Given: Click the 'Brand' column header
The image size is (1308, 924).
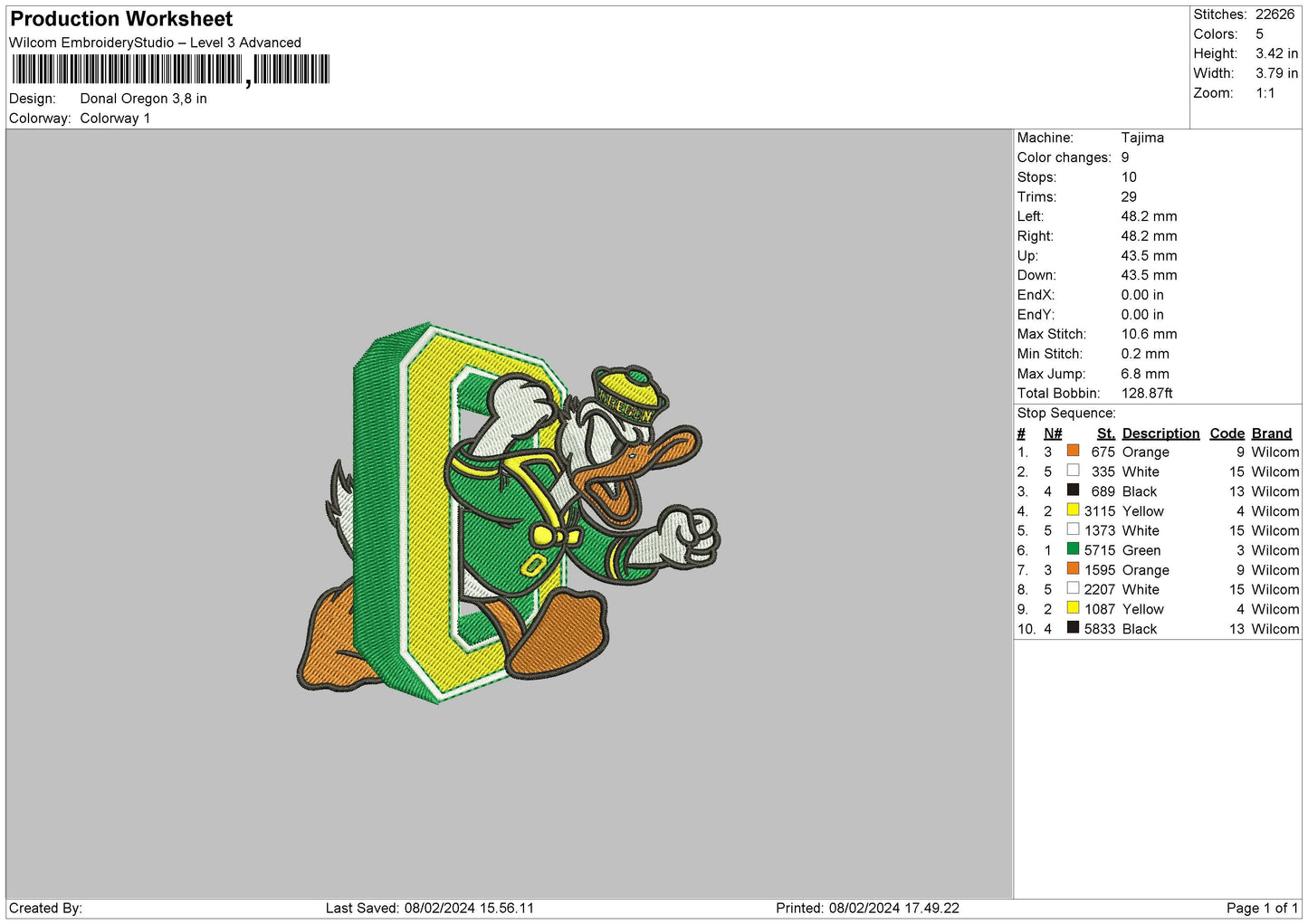Looking at the screenshot, I should 1271,433.
